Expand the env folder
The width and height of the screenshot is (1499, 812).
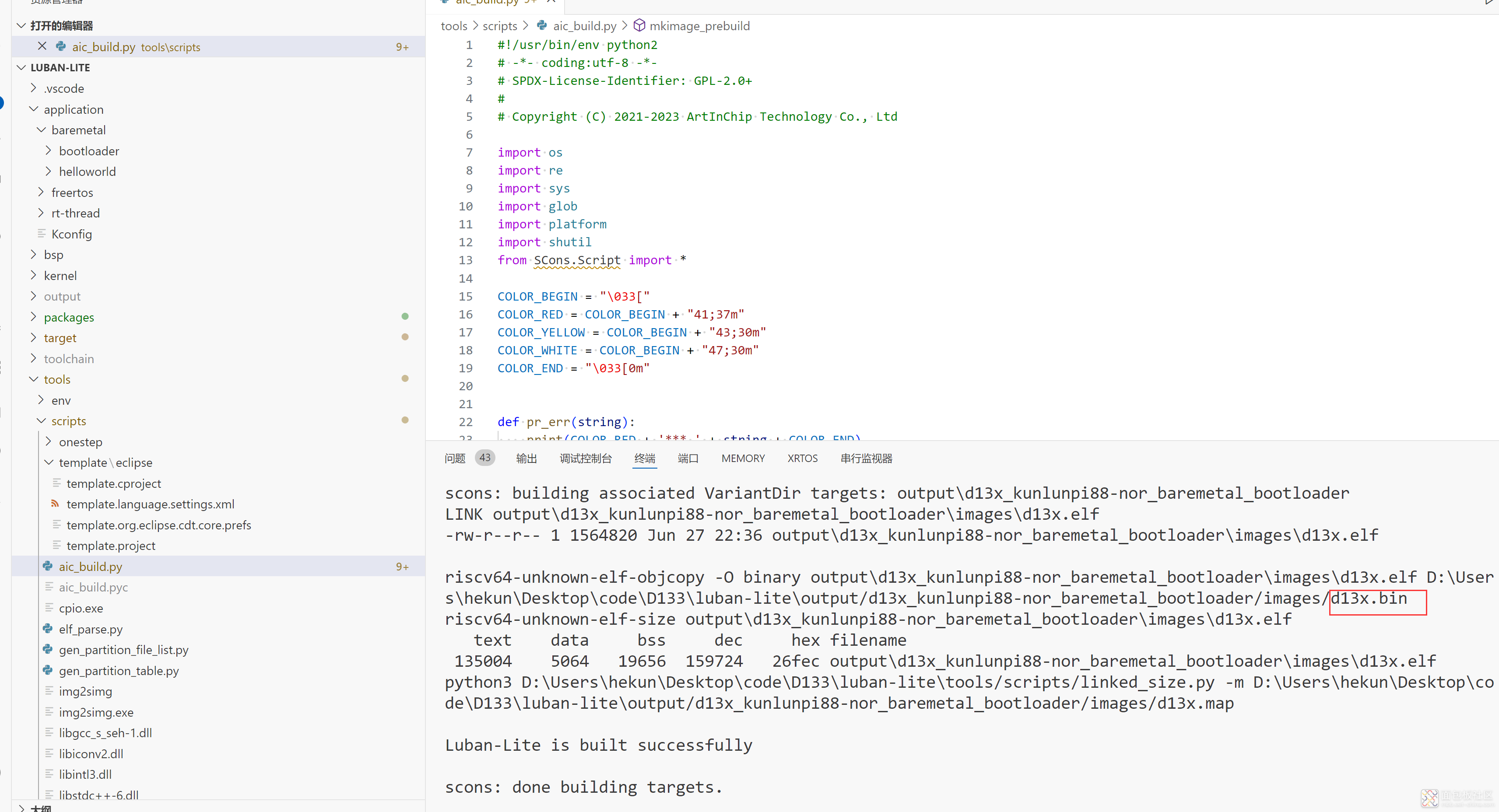pos(41,399)
